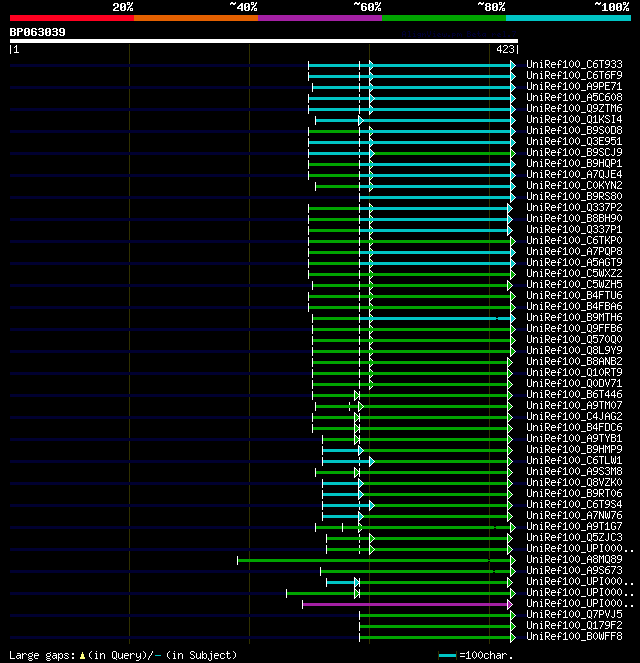Open the UniRef100_A9PE71 entry
640x663 pixels.
[574, 86]
